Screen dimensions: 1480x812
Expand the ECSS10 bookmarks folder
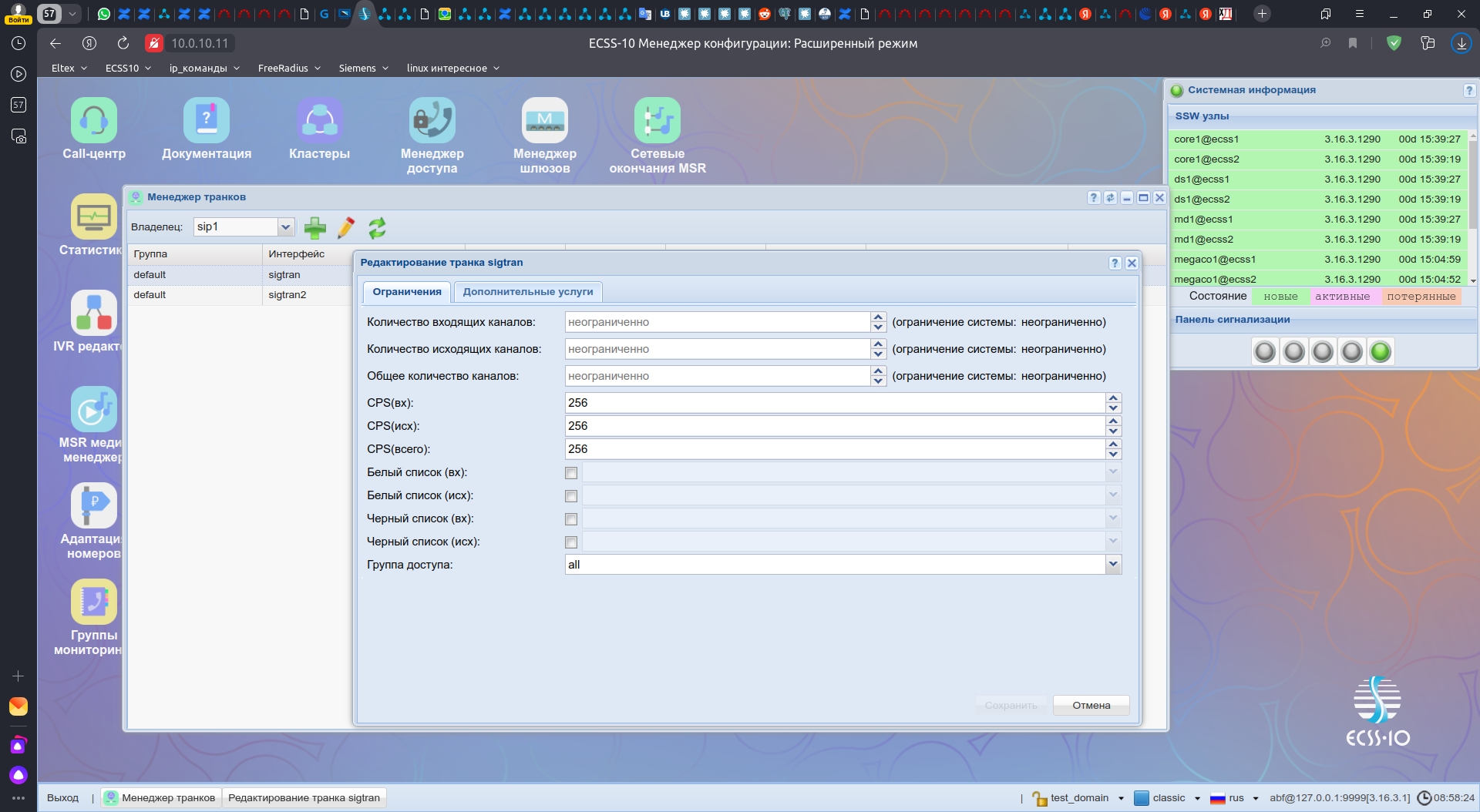coord(128,68)
